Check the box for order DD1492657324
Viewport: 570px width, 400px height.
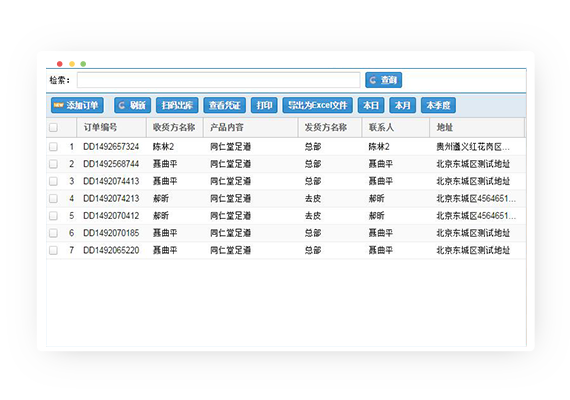coord(53,147)
